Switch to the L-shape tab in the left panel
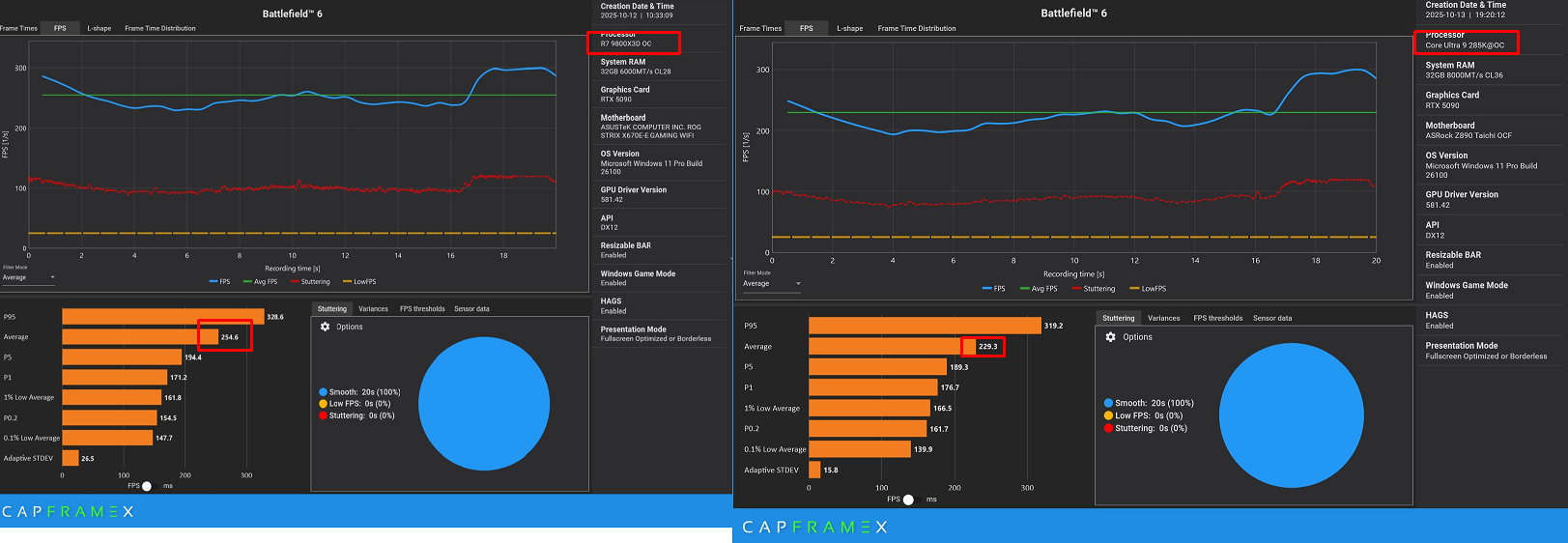 tap(99, 28)
